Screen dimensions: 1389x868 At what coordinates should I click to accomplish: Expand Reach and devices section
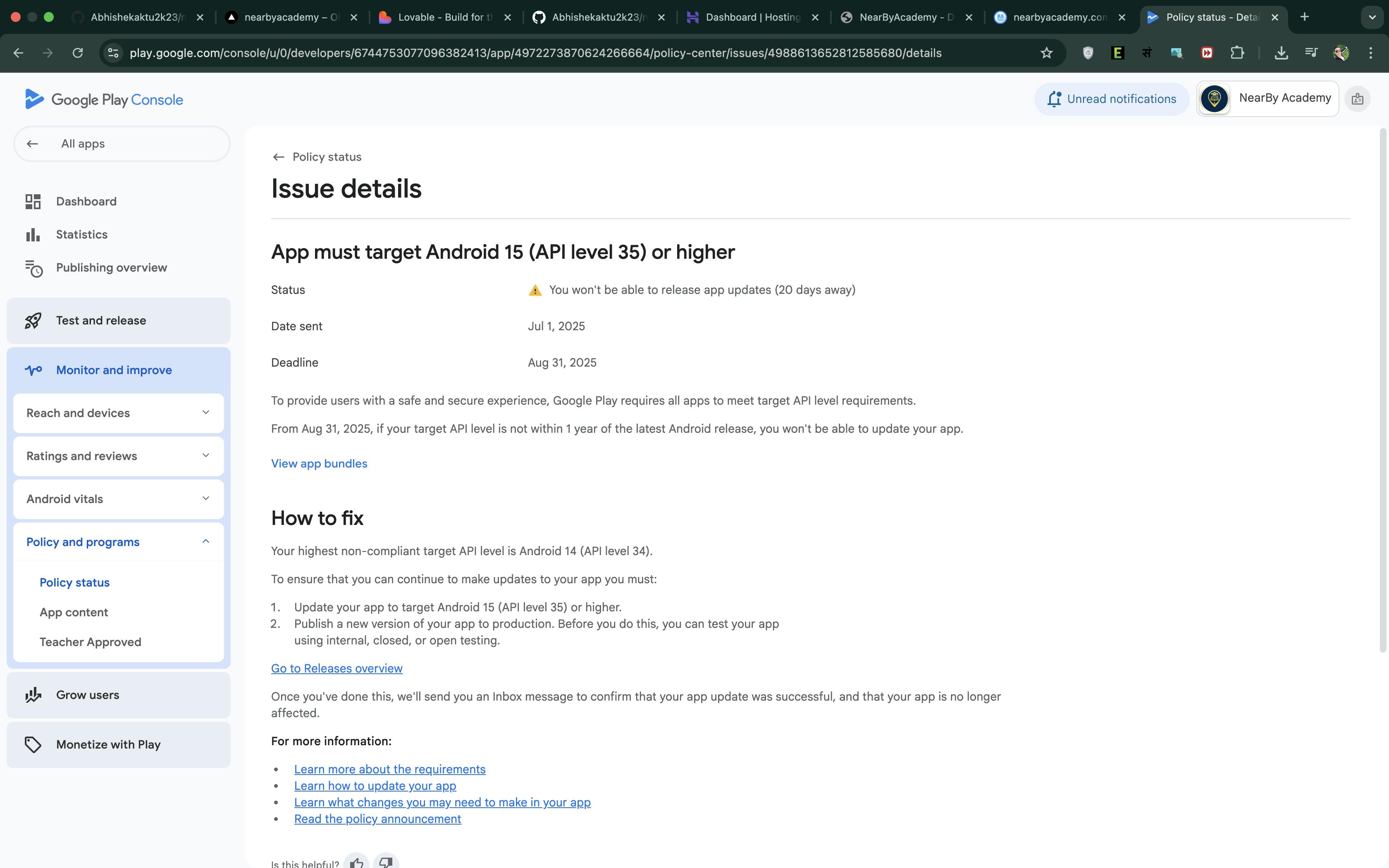(118, 413)
